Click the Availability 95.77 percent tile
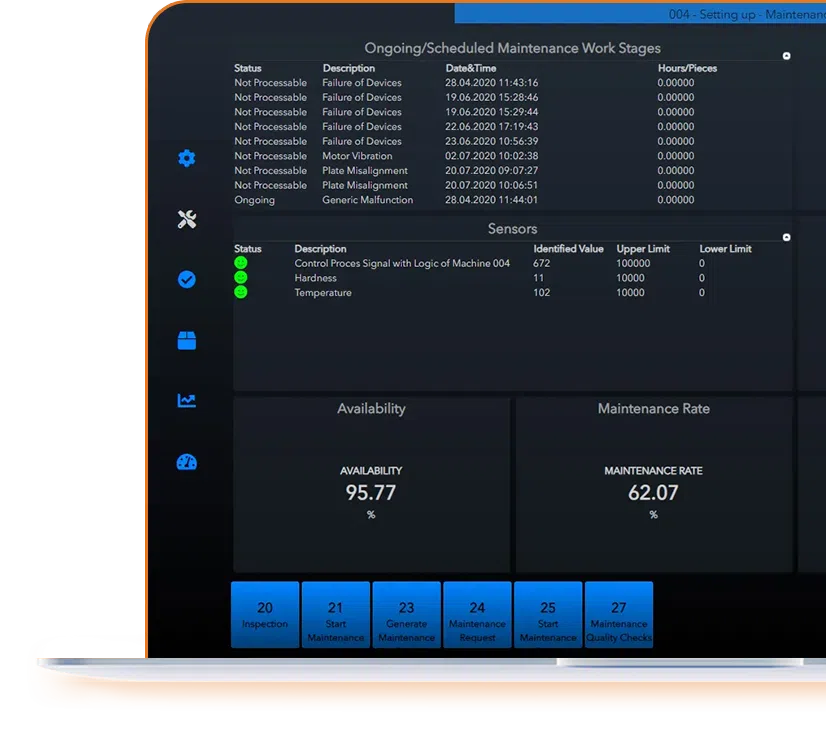The height and width of the screenshot is (732, 826). pos(371,485)
